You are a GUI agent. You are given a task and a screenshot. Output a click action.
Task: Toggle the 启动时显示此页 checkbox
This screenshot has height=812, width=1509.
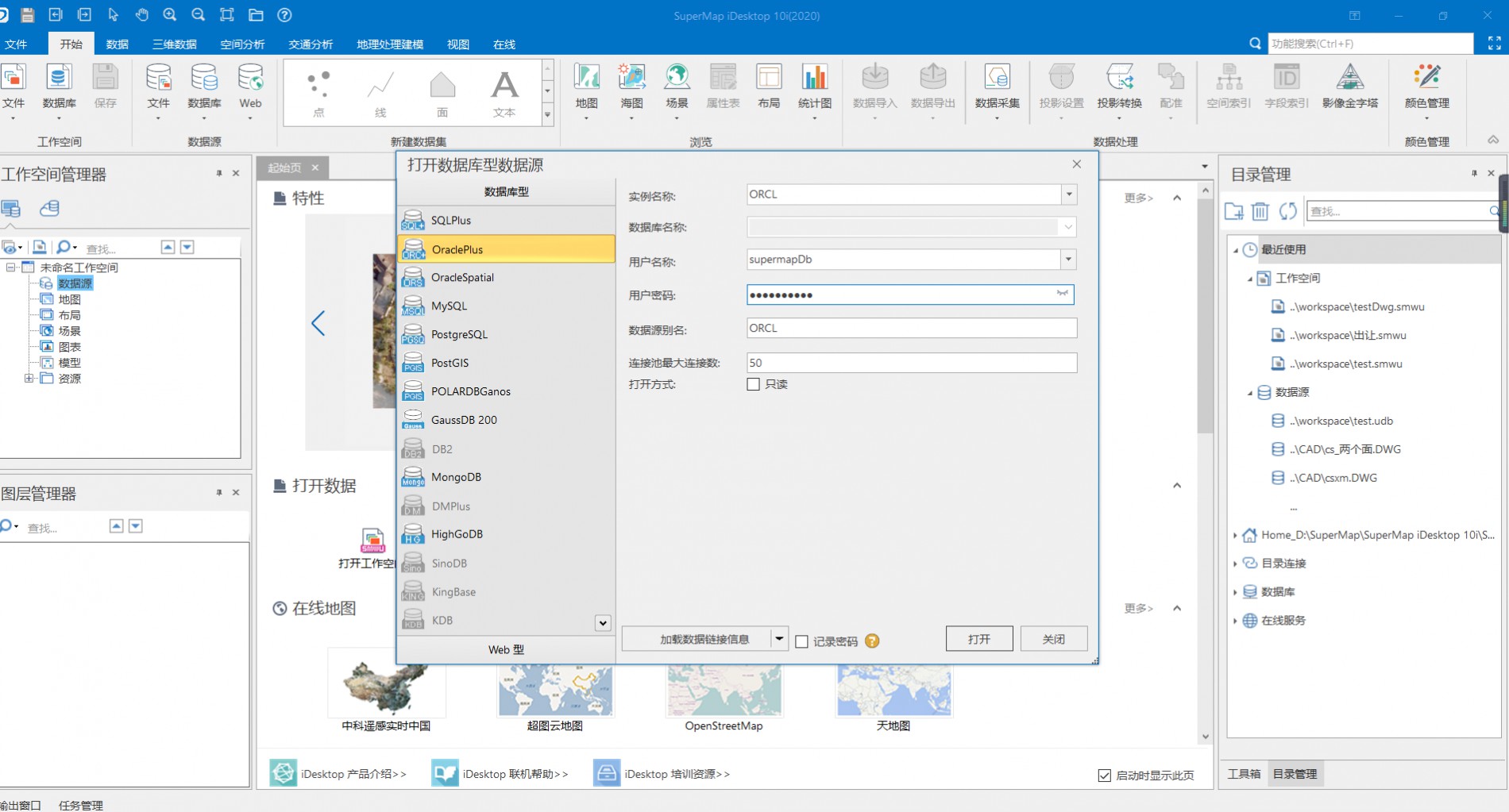(x=1105, y=775)
